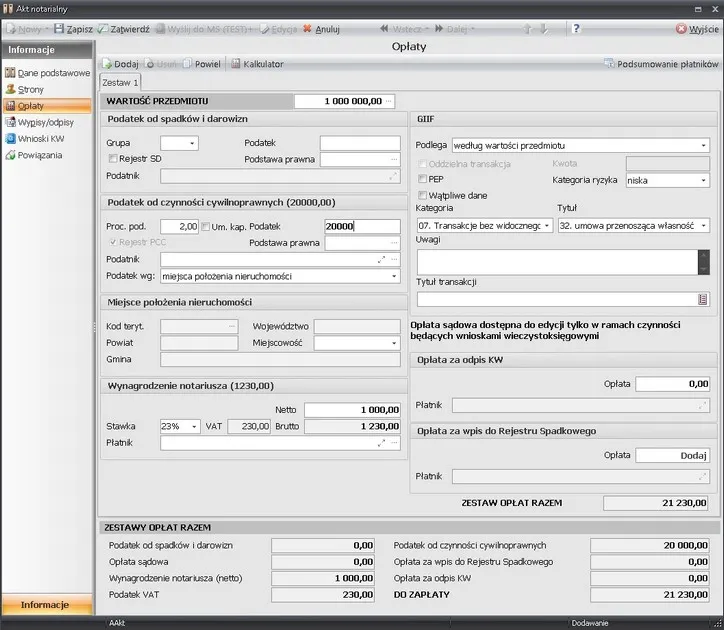Click the Netto amount input field

(x=351, y=410)
